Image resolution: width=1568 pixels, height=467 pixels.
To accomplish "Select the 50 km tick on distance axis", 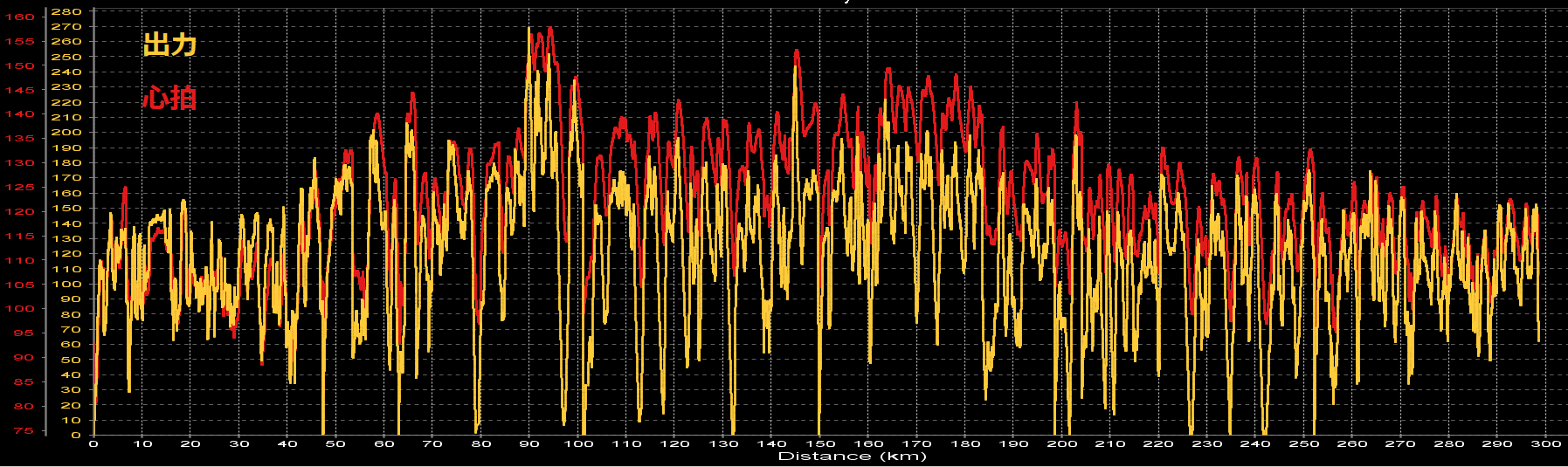I will pyautogui.click(x=335, y=443).
